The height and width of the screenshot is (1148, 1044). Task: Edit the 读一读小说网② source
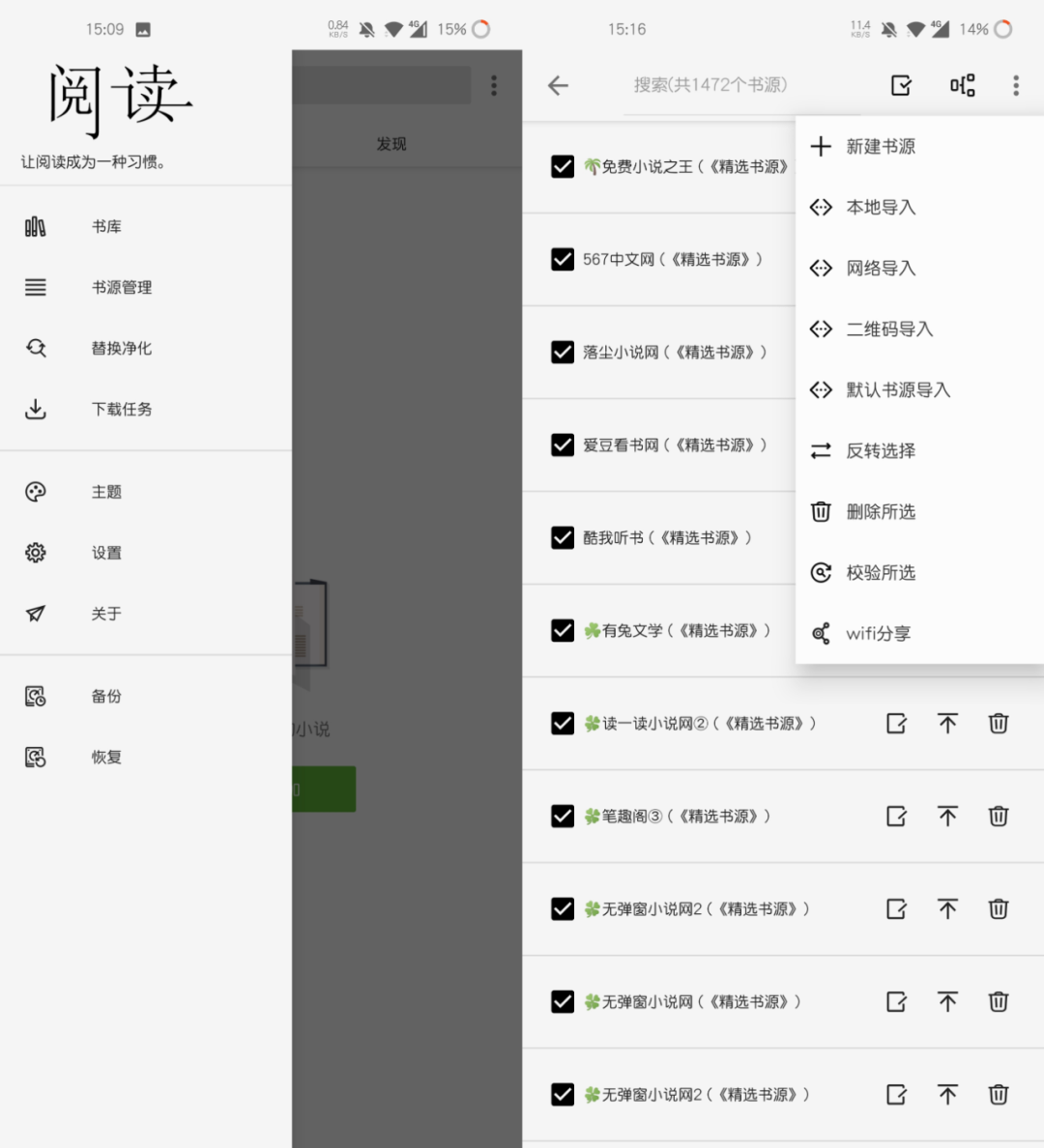896,724
